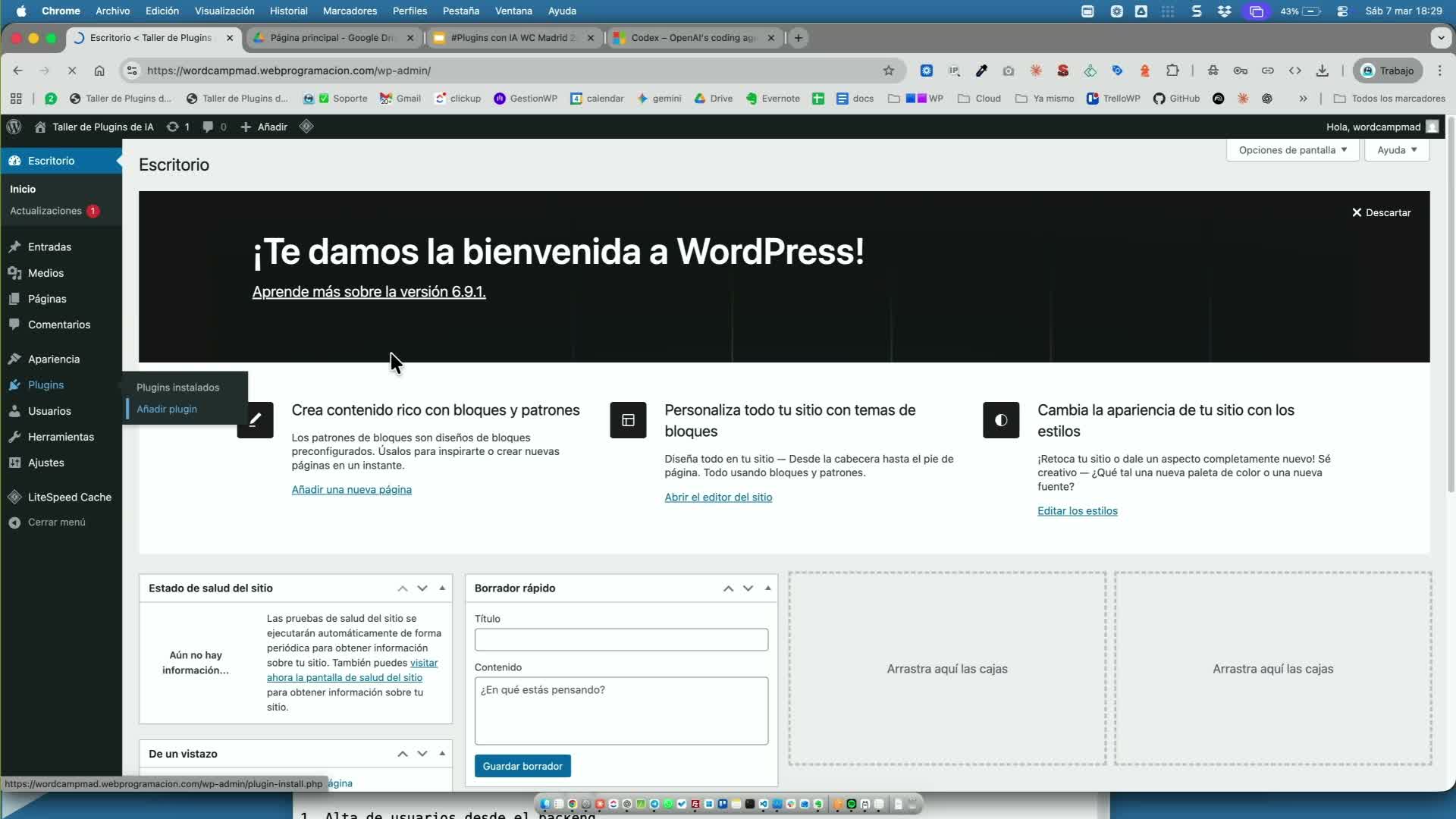This screenshot has width=1456, height=819.
Task: Click the WordPress logo in admin bar
Action: (x=13, y=127)
